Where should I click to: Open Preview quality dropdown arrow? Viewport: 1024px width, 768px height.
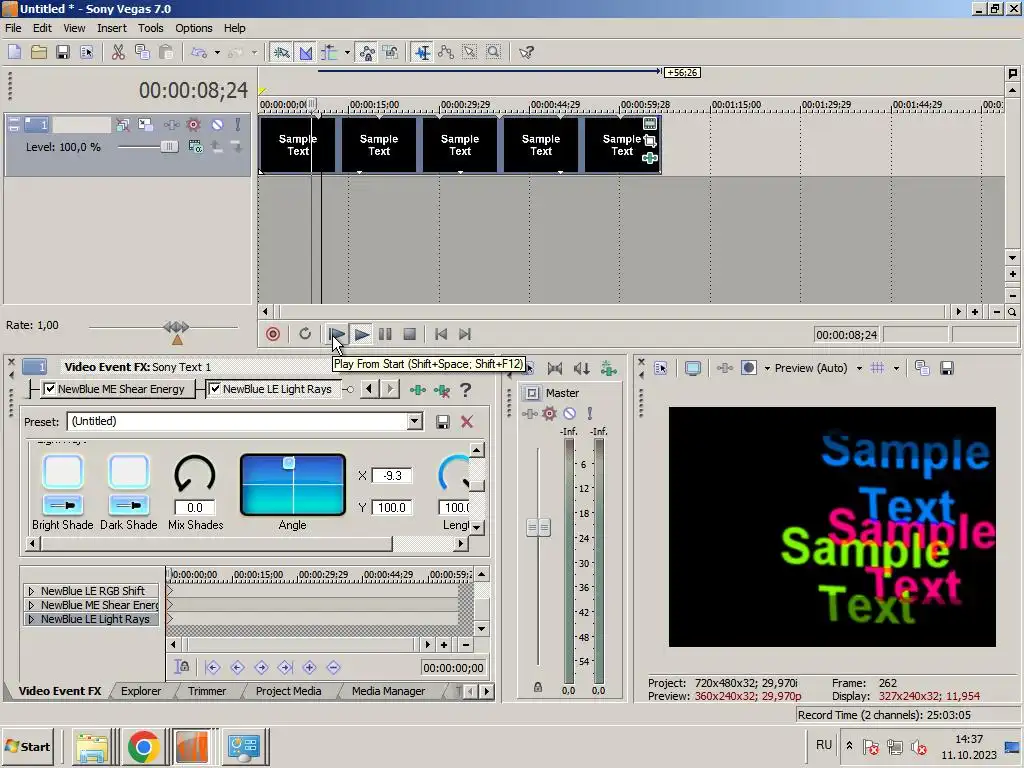coord(859,368)
